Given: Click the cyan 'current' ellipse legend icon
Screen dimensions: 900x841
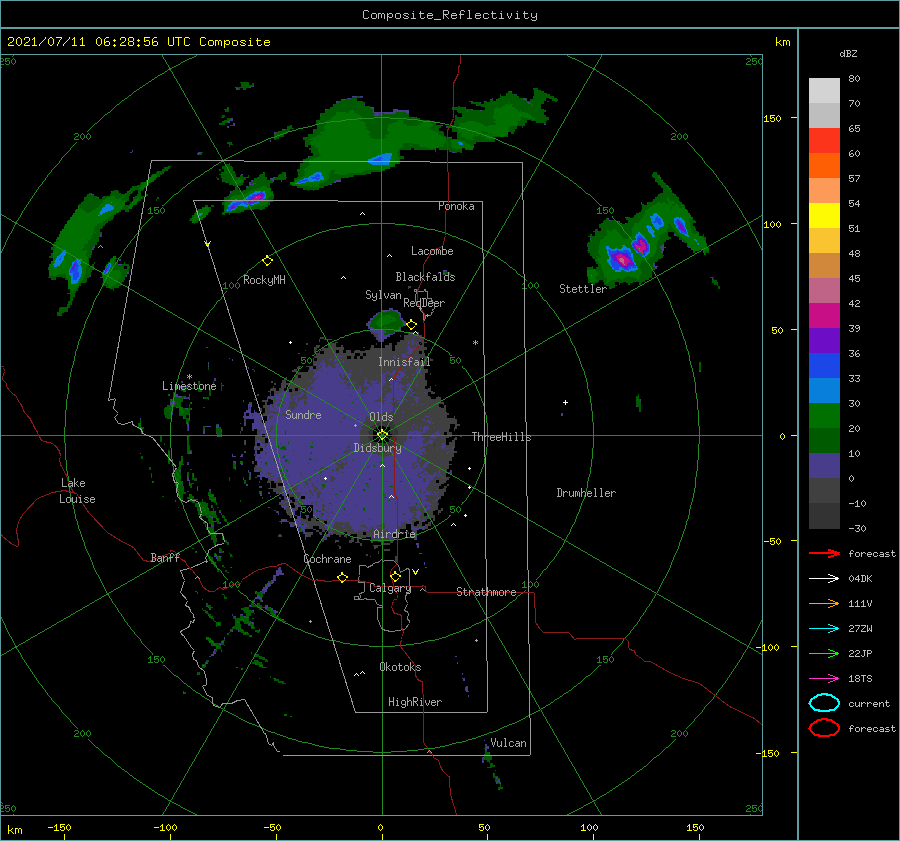Looking at the screenshot, I should pos(824,703).
